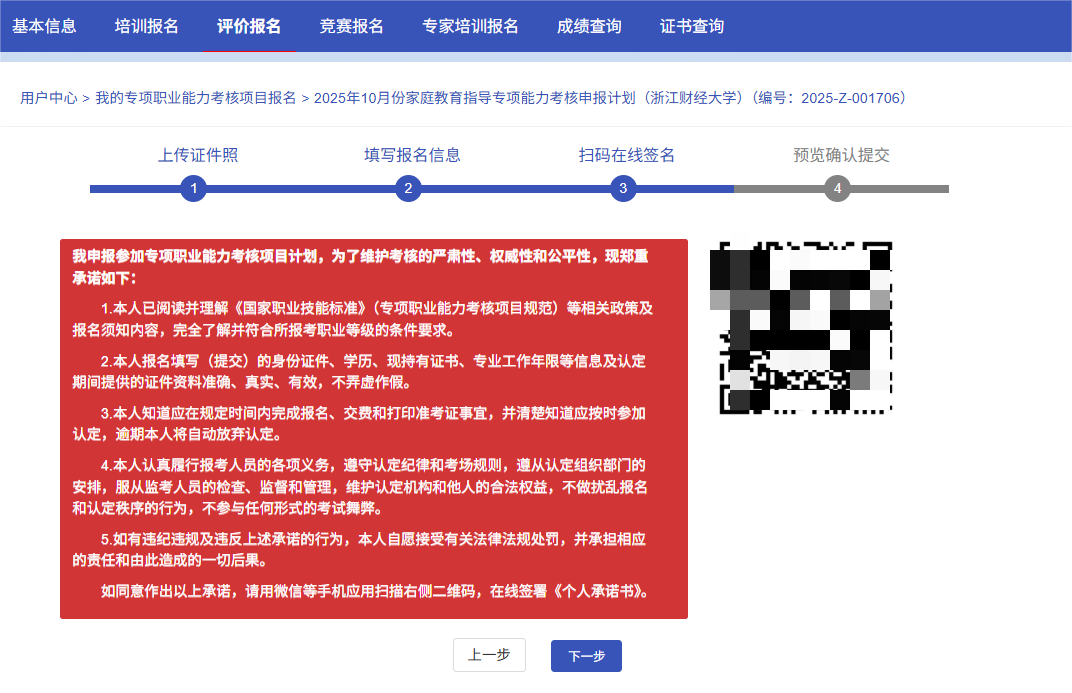
Task: Click step 1 circle in the progress bar
Action: [193, 188]
